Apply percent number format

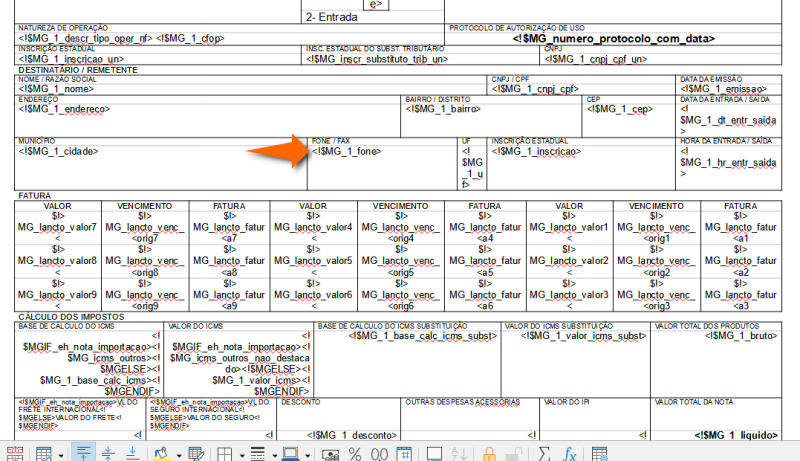coord(355,454)
